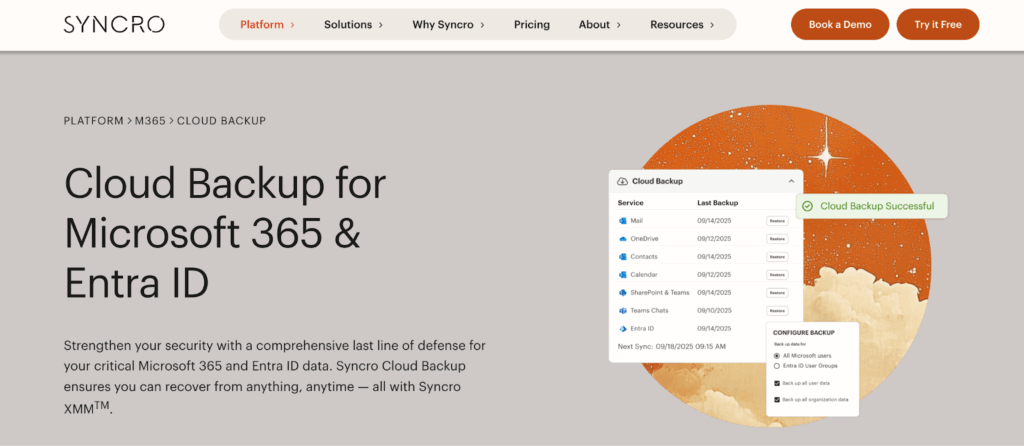Collapse the Cloud Backup panel chevron
This screenshot has width=1024, height=446.
pyautogui.click(x=791, y=181)
